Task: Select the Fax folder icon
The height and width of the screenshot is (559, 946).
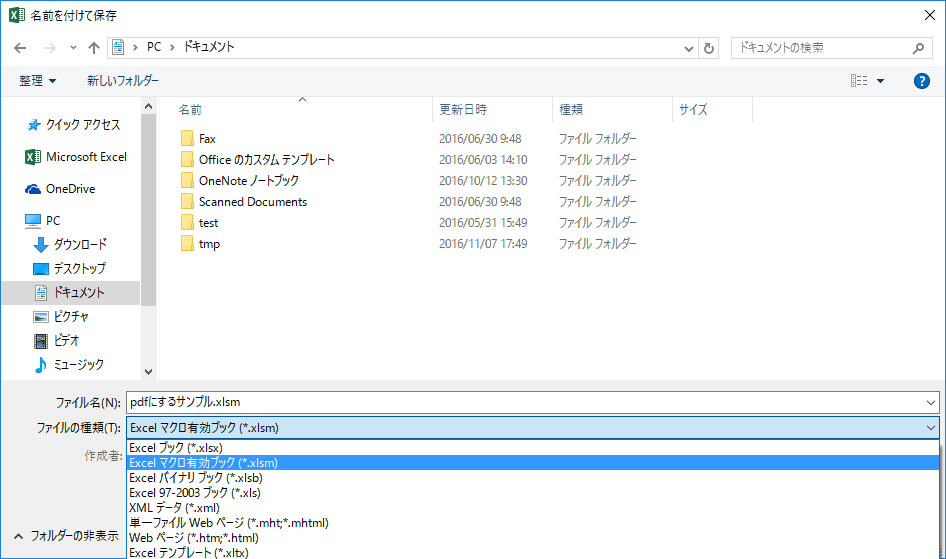Action: tap(187, 139)
